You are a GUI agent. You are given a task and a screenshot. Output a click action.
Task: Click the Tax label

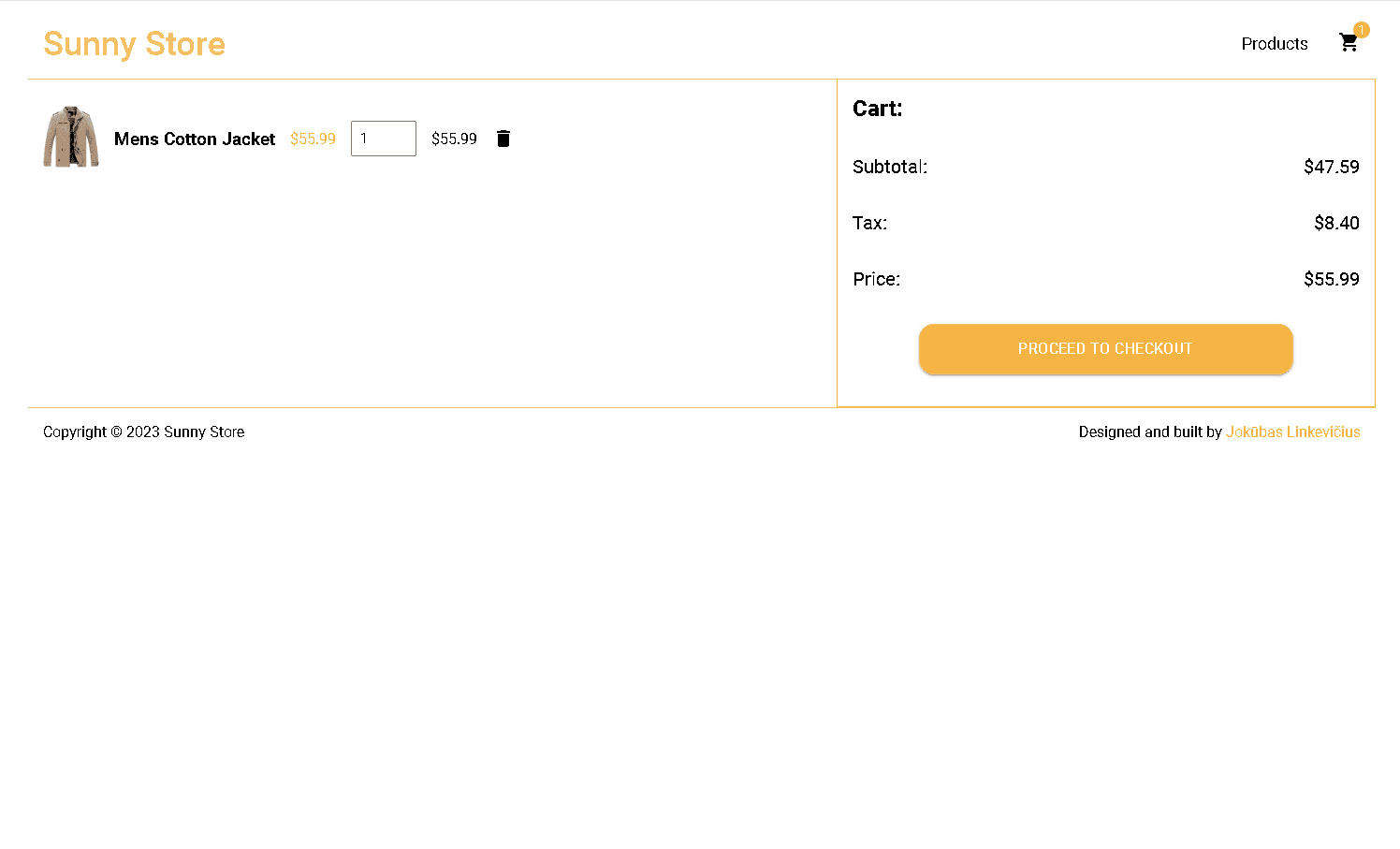click(x=869, y=223)
